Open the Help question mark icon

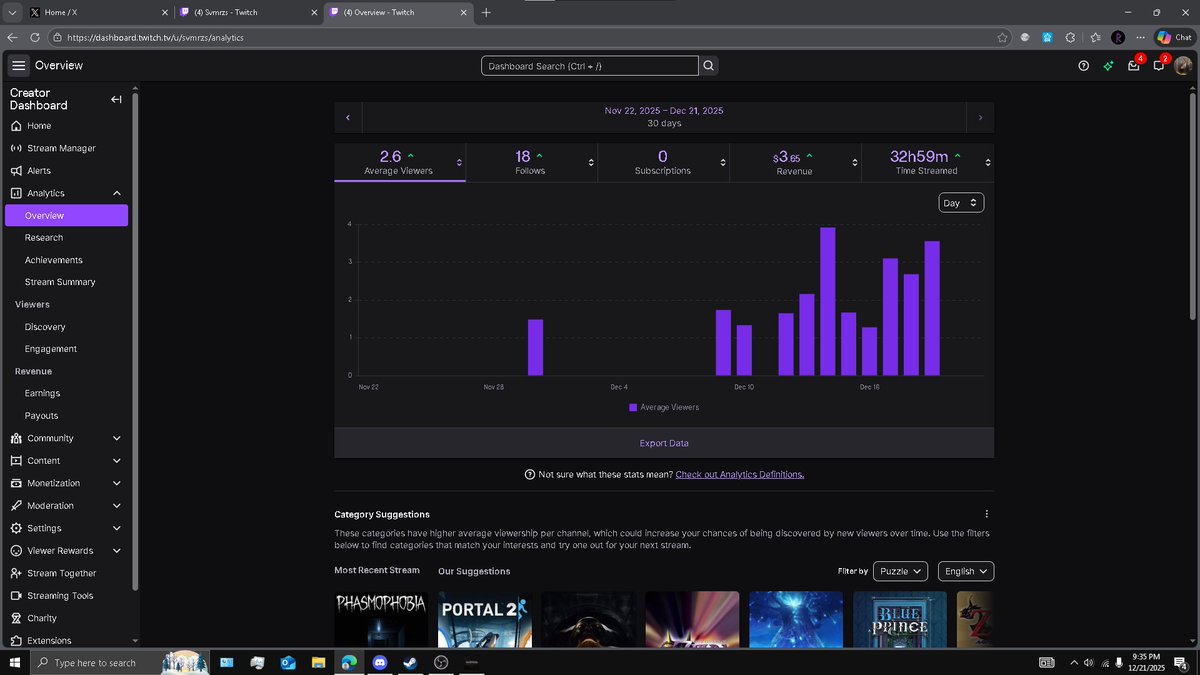tap(1083, 66)
